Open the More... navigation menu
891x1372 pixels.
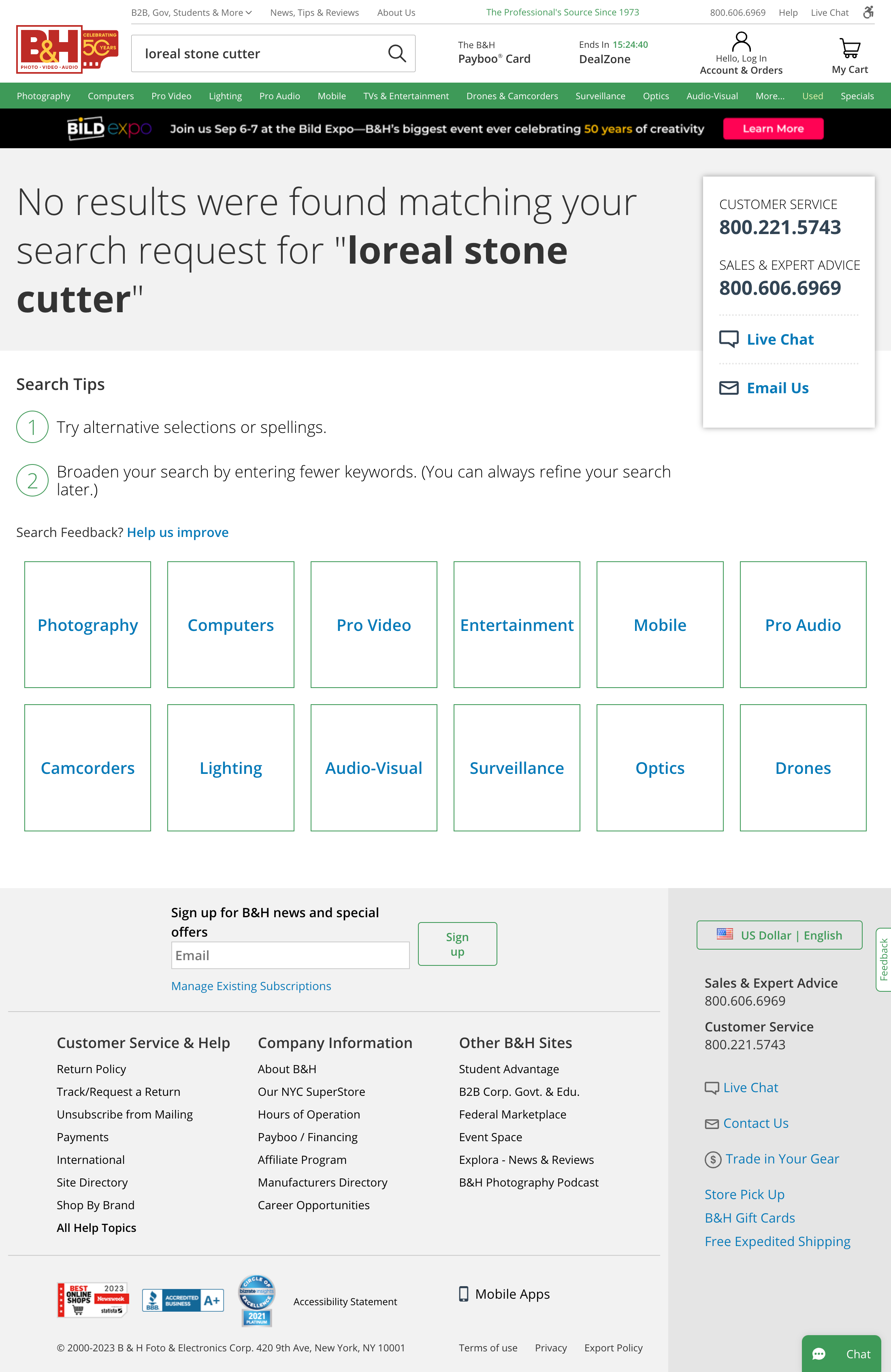pyautogui.click(x=770, y=96)
